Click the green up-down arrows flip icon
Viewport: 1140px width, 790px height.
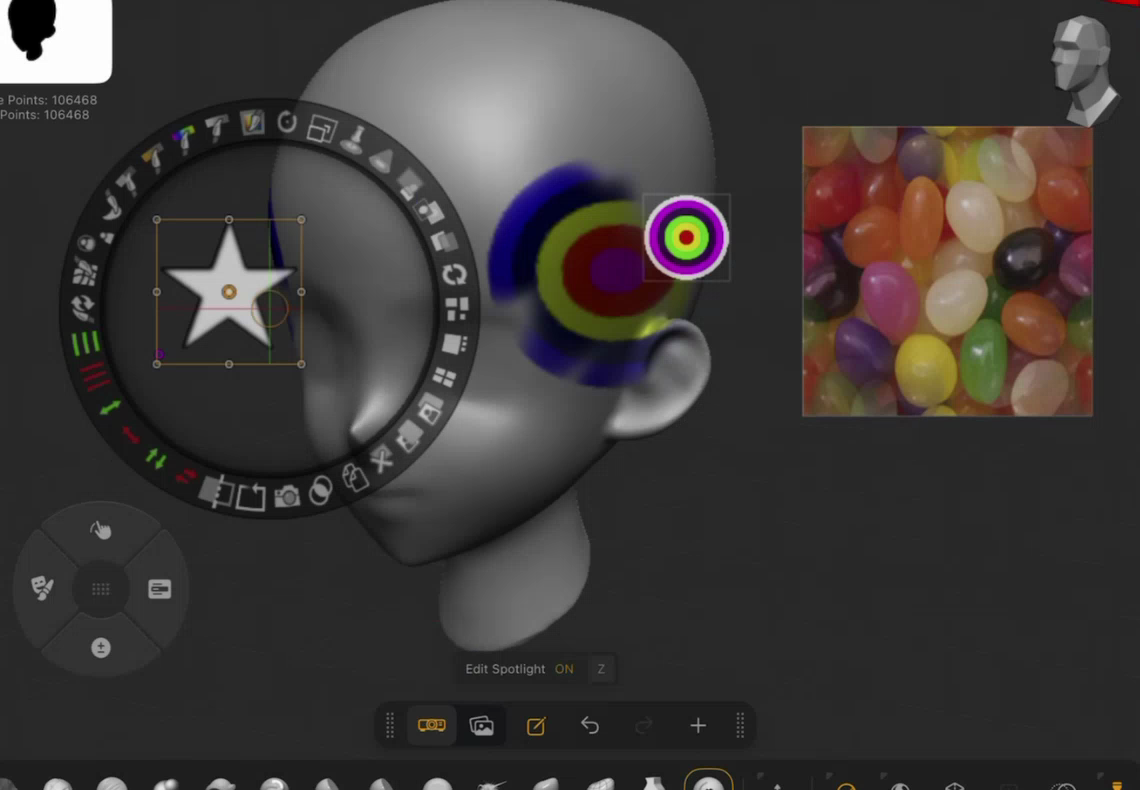point(156,458)
